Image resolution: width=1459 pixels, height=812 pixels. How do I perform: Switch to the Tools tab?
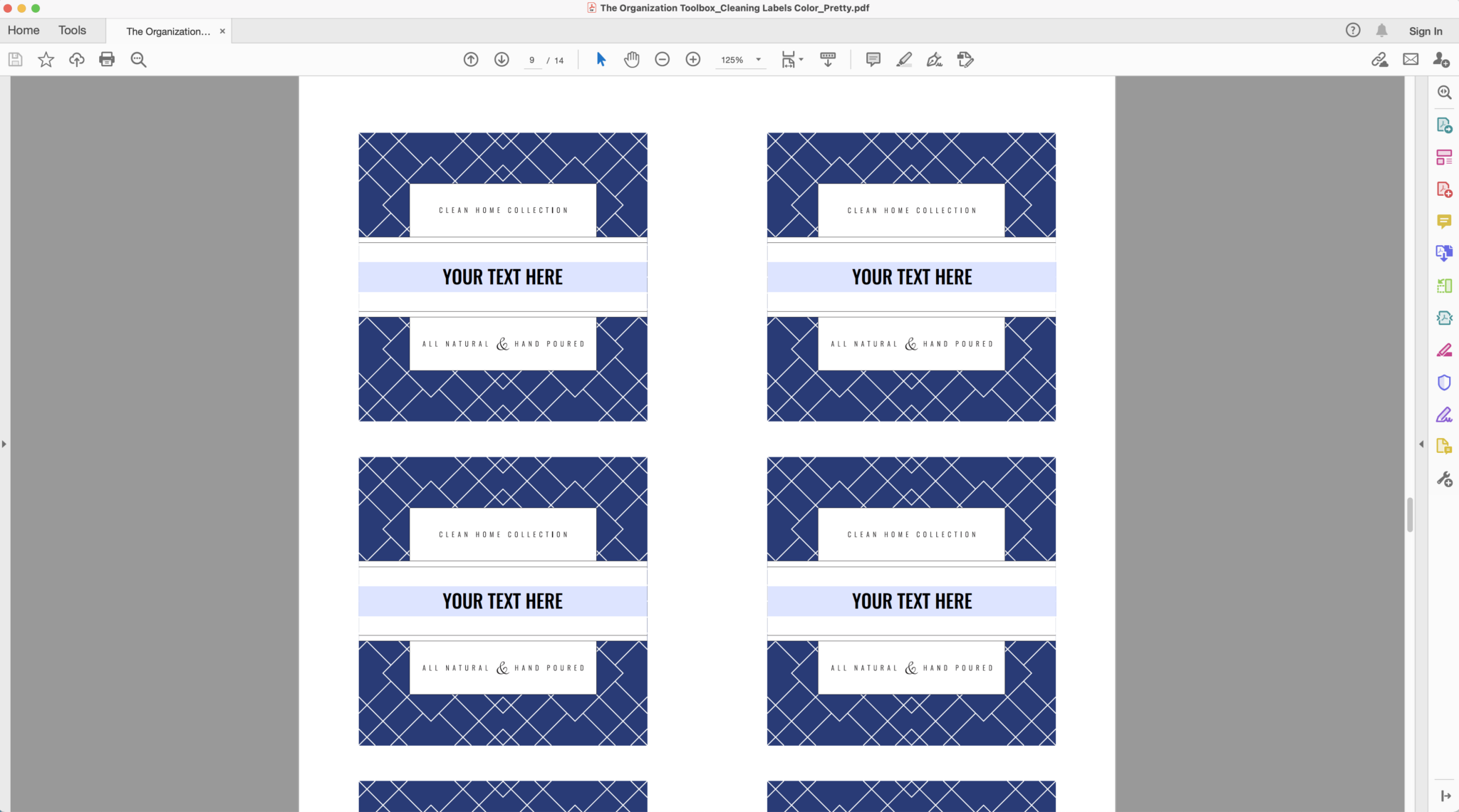coord(72,30)
